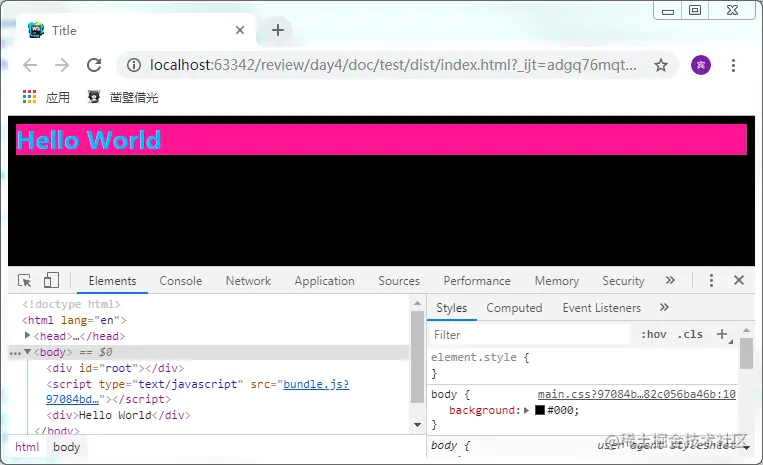Select the div id="root" node

click(x=115, y=368)
